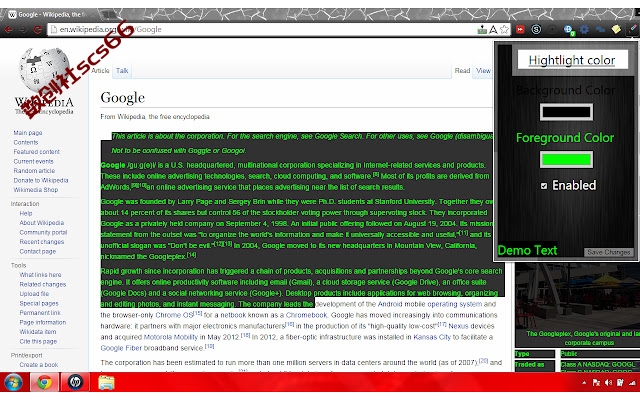Viewport: 640px width, 400px height.
Task: Open Permanent link sidebar item
Action: (40, 313)
